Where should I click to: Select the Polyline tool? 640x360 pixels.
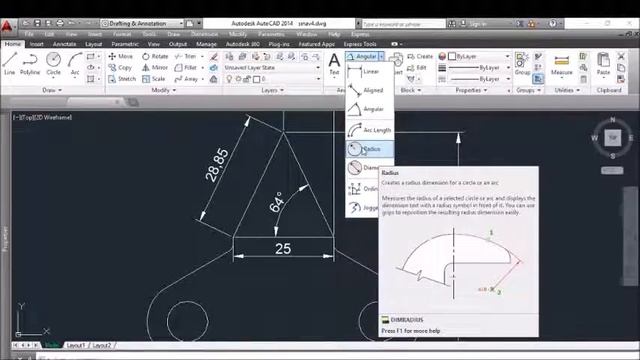click(30, 64)
